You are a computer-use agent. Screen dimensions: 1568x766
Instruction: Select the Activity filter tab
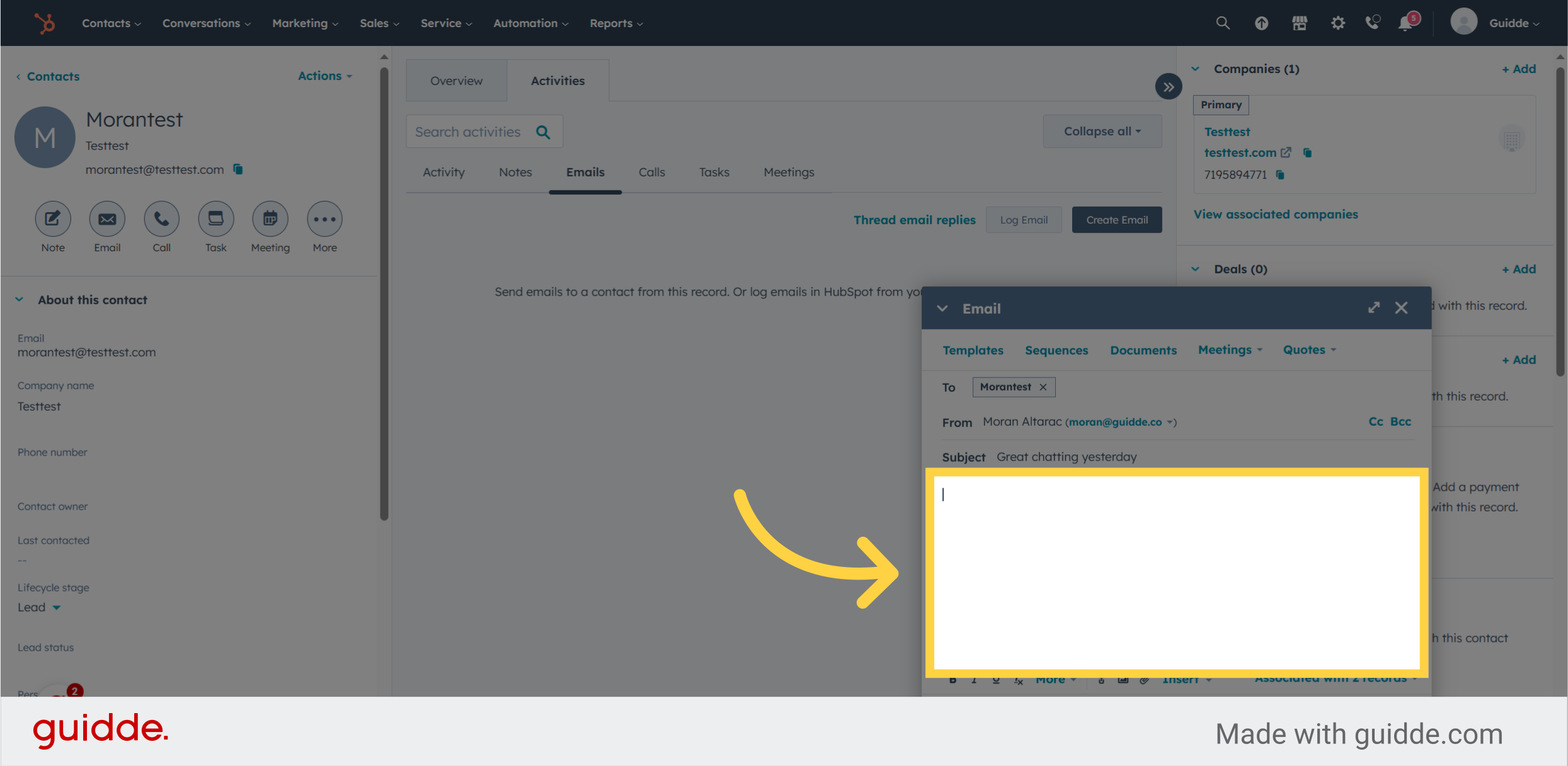click(444, 172)
